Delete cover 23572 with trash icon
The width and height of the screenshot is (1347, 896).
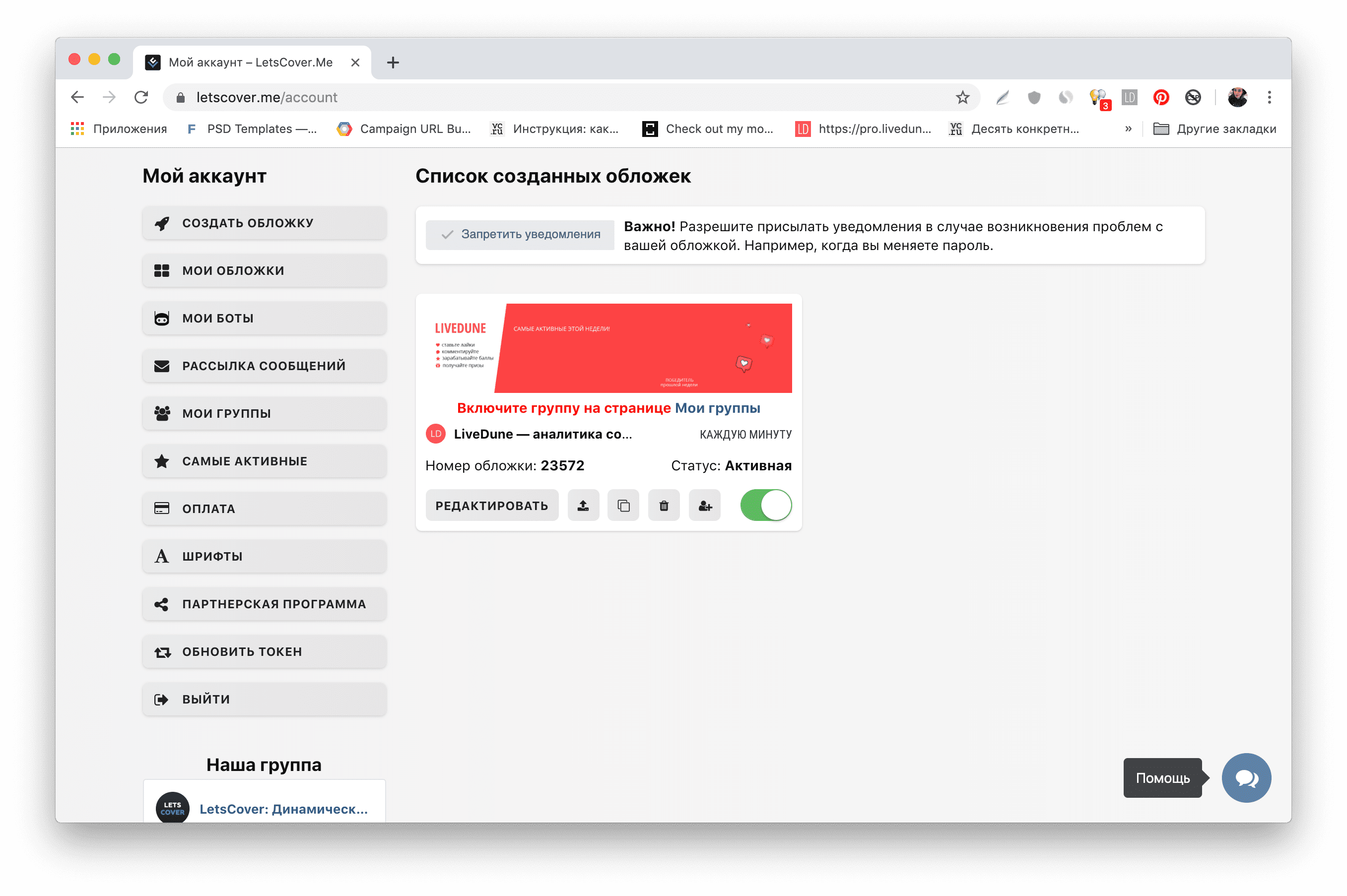click(664, 505)
